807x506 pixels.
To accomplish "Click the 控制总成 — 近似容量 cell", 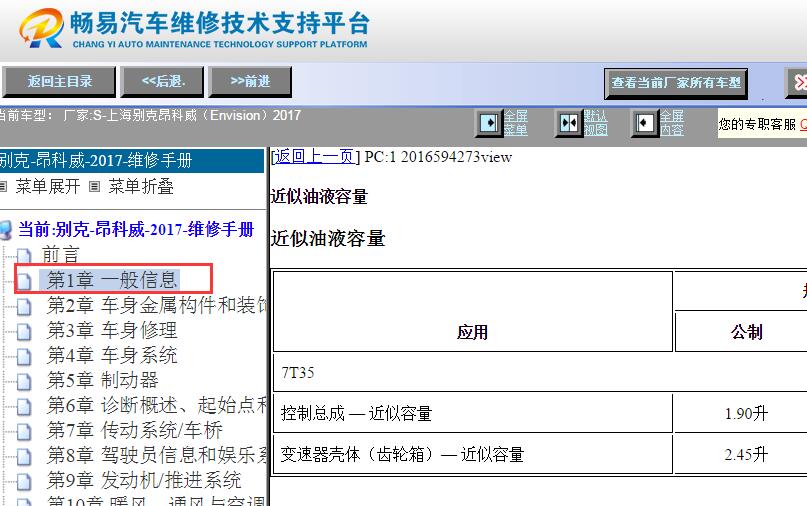I will coord(472,413).
